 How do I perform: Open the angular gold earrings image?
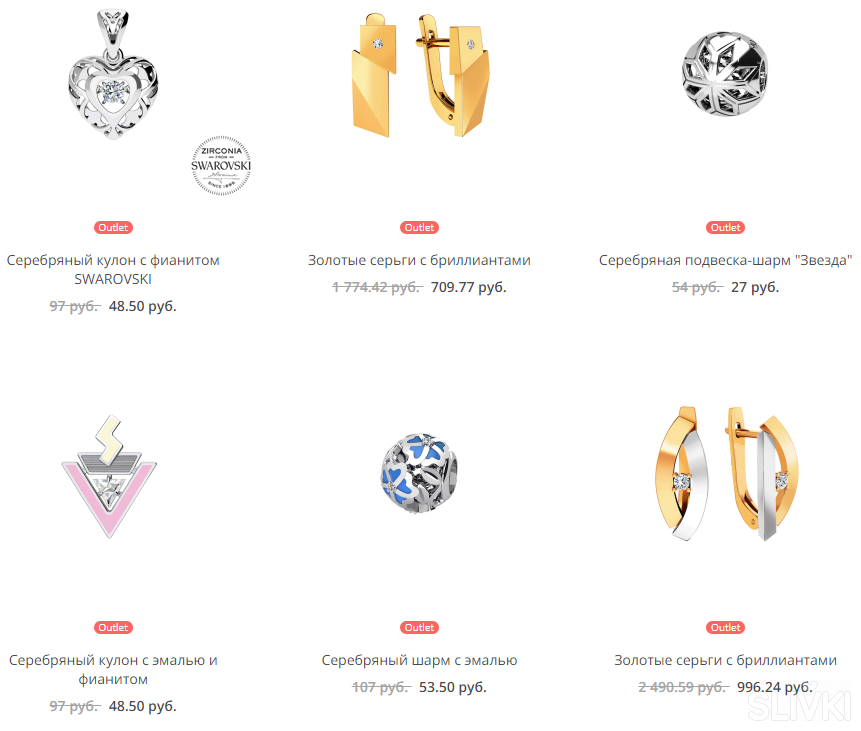tap(420, 75)
